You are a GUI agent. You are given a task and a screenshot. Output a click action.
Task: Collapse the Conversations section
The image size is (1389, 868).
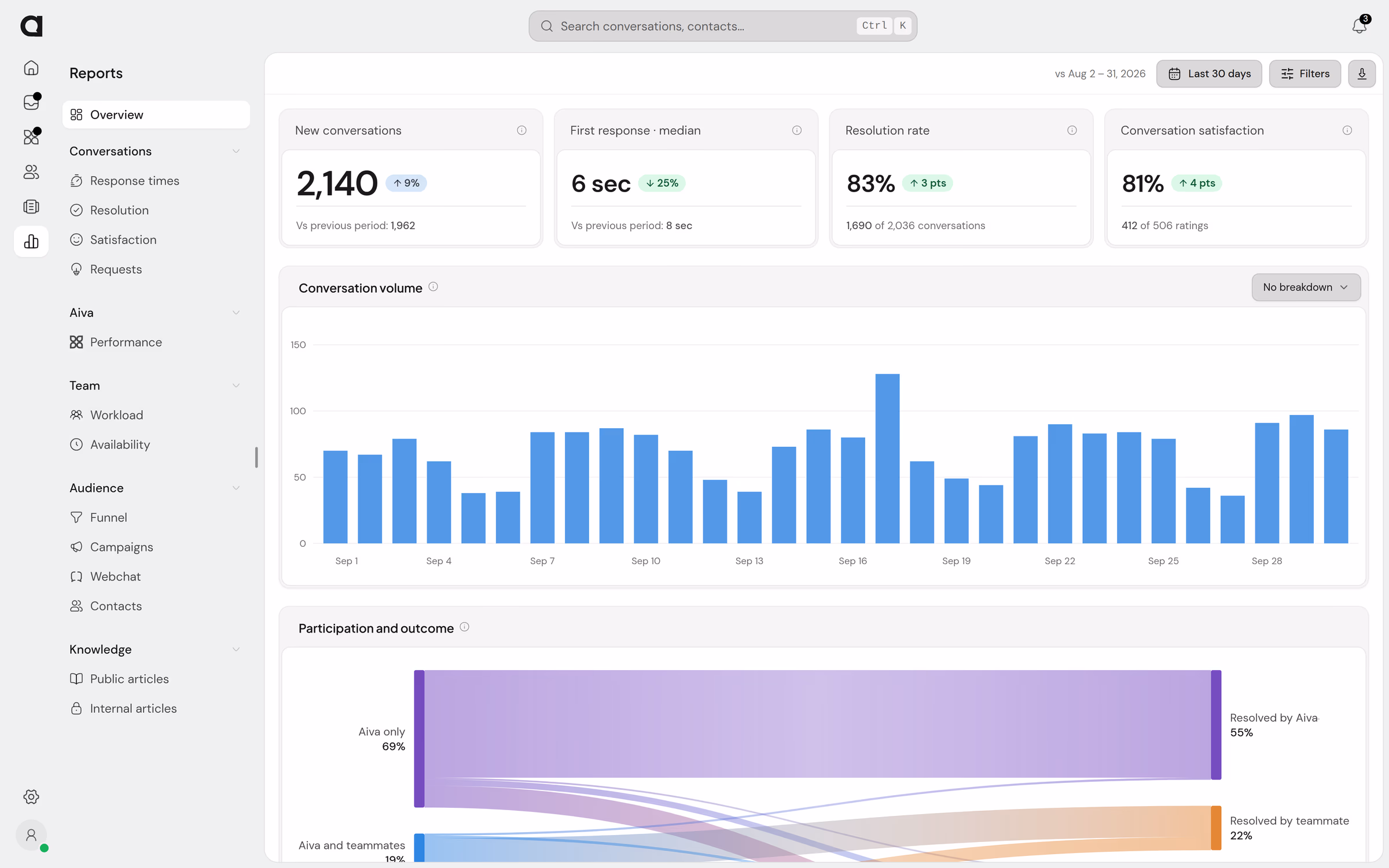[x=236, y=151]
